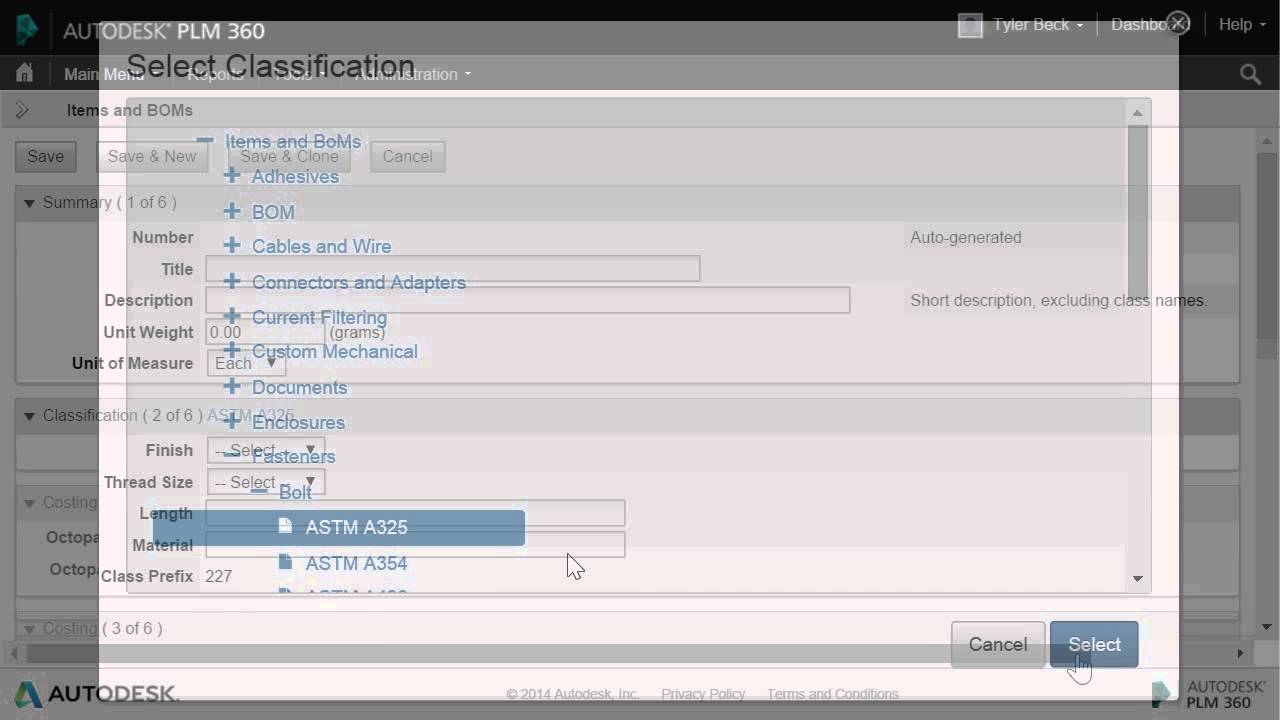Viewport: 1280px width, 720px height.
Task: Click the ASTM A354 document icon
Action: coord(285,562)
